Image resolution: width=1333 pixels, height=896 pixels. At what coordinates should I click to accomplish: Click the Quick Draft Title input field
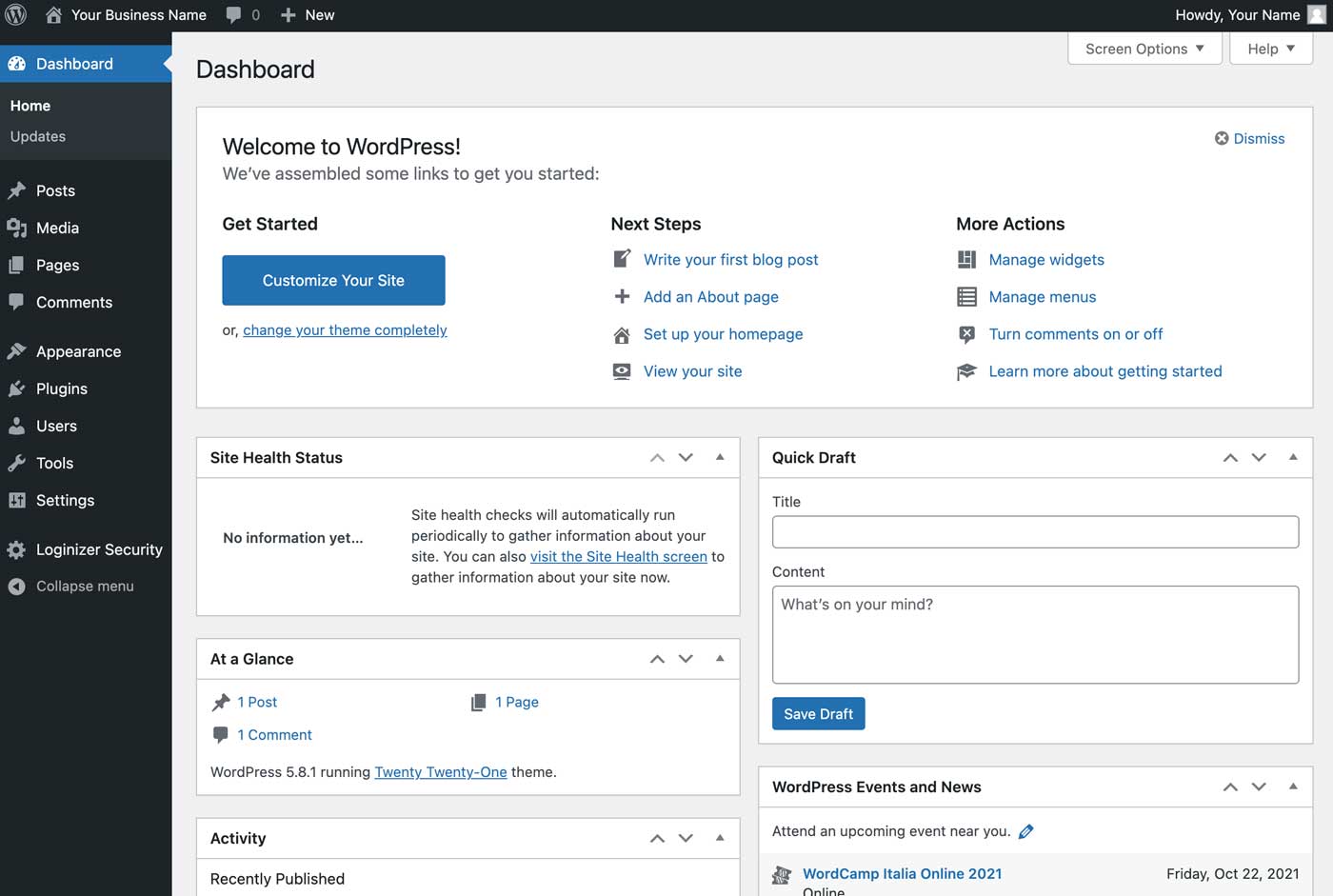point(1035,531)
